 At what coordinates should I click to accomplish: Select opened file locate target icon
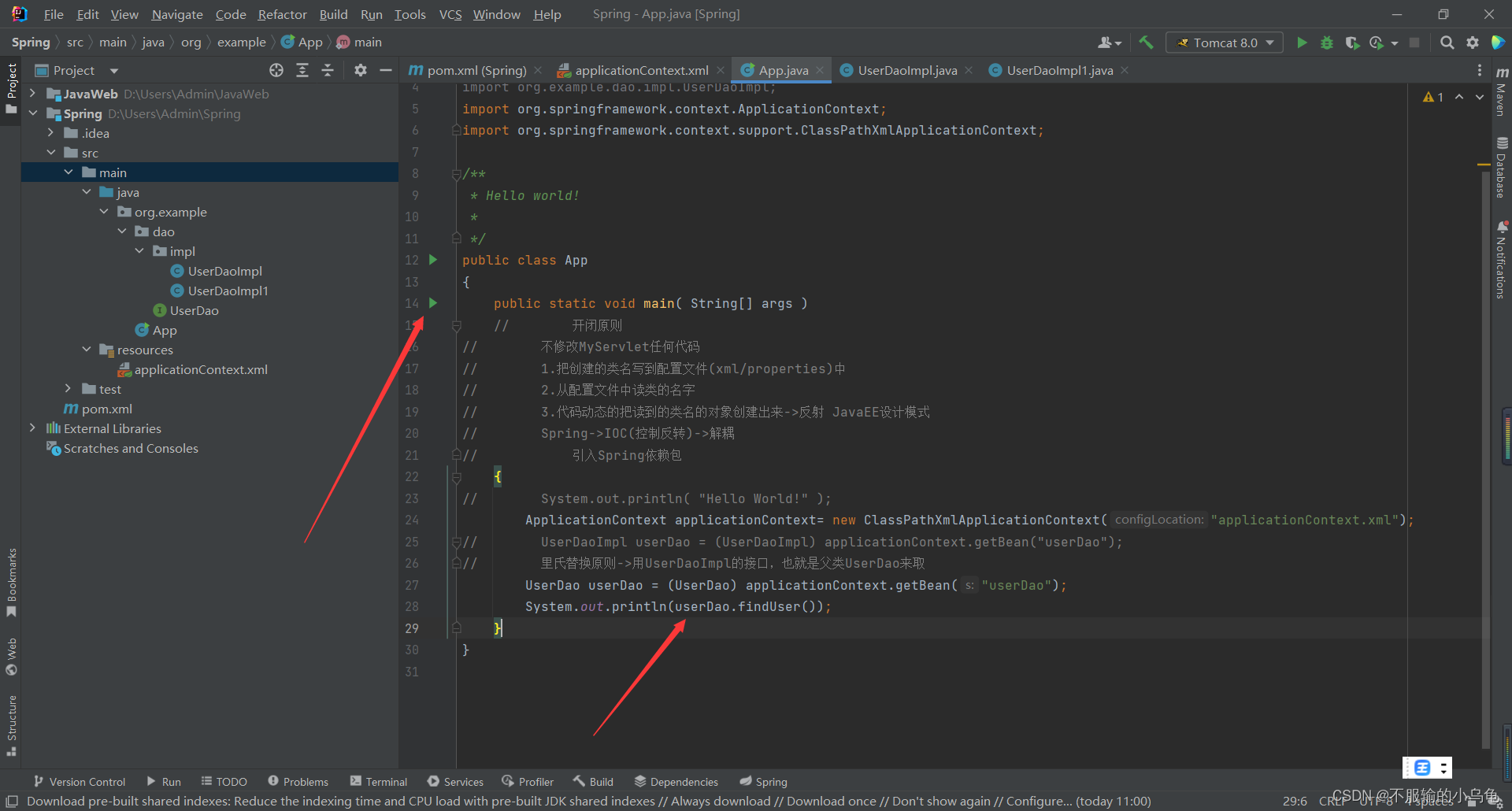point(276,70)
